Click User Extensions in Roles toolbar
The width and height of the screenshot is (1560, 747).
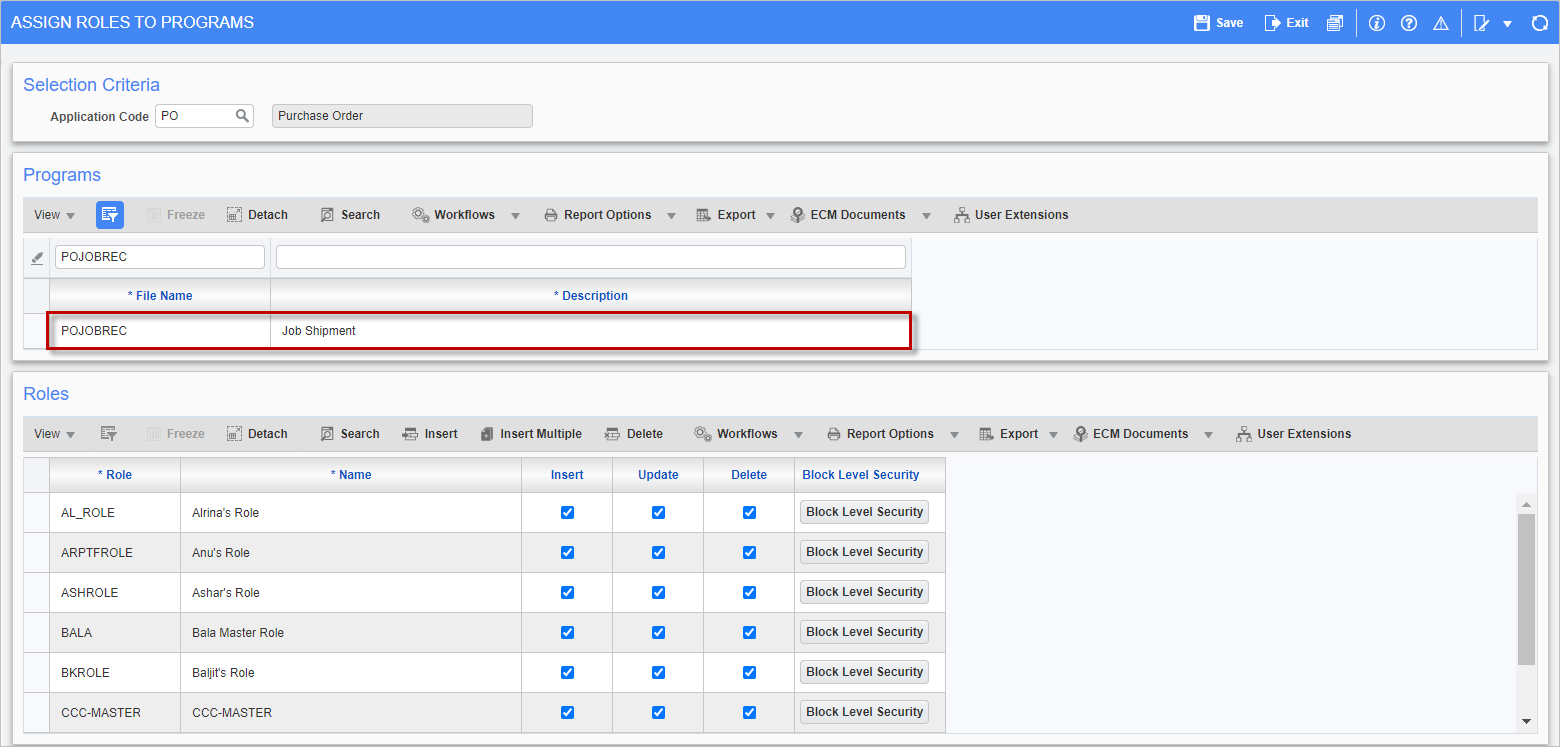1294,434
